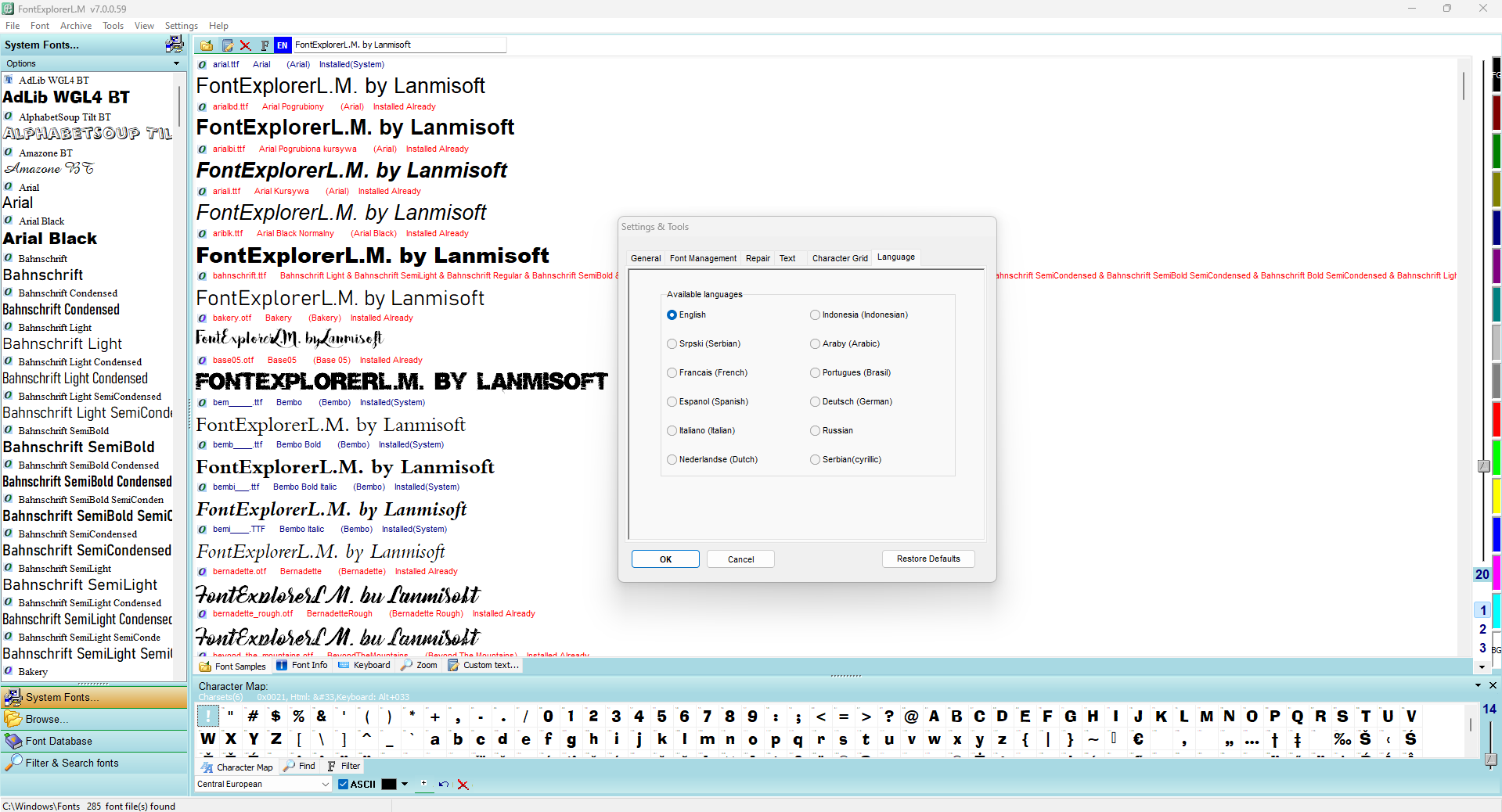The width and height of the screenshot is (1502, 812).
Task: Click the font icon next to base05.otf
Action: click(203, 361)
